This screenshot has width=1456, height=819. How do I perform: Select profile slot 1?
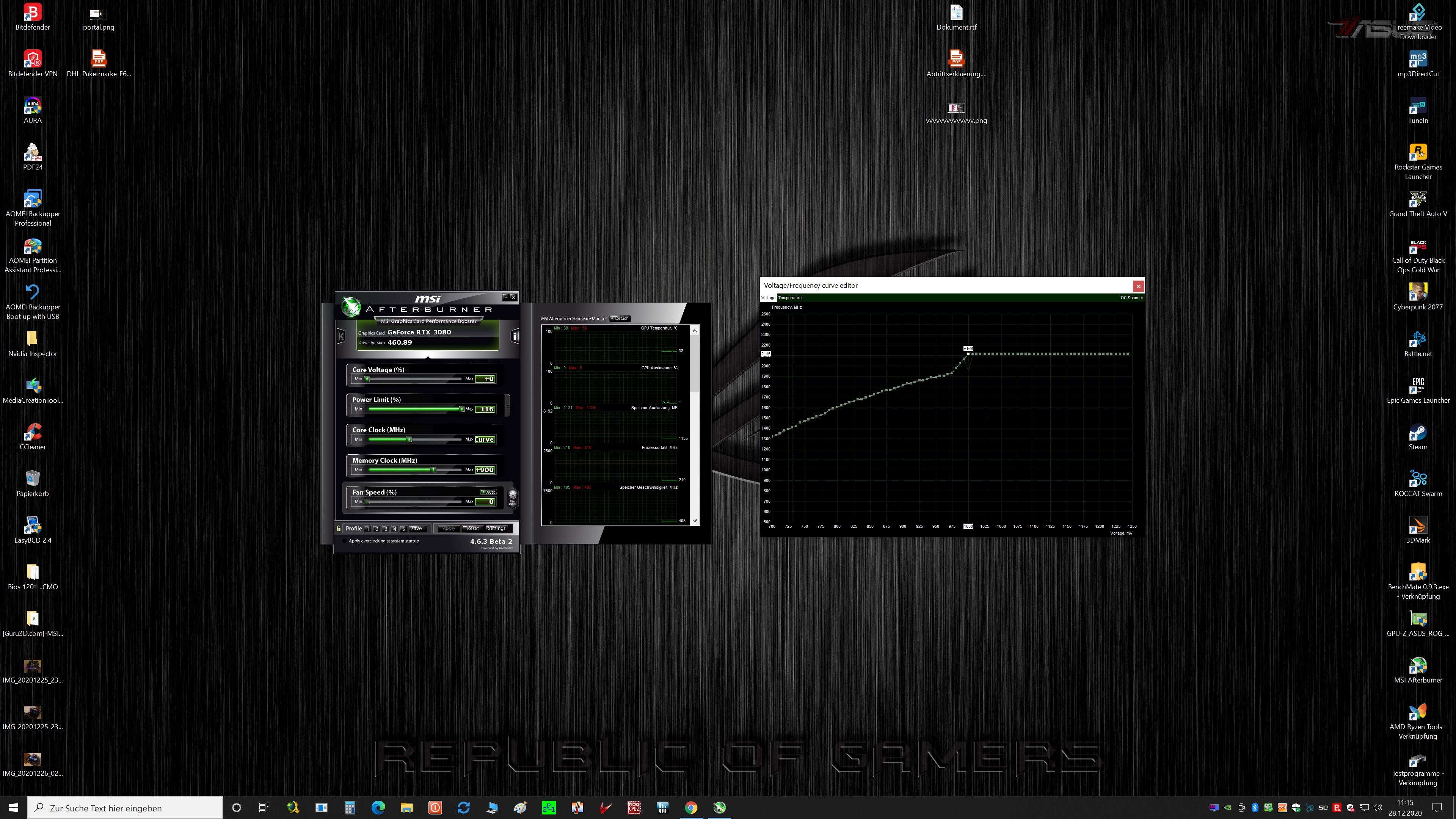[x=367, y=529]
